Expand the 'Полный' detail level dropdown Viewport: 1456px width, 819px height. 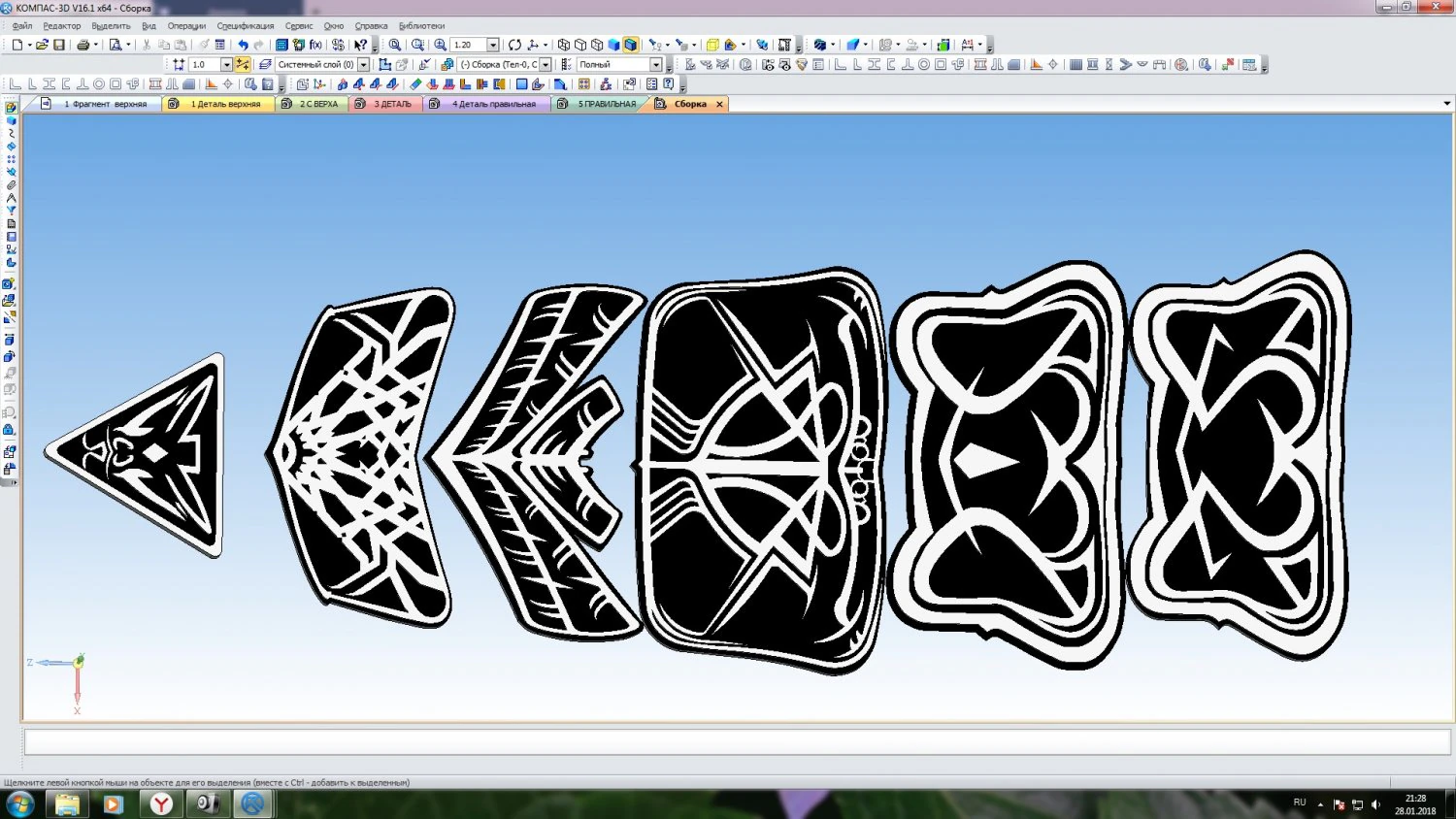(655, 64)
